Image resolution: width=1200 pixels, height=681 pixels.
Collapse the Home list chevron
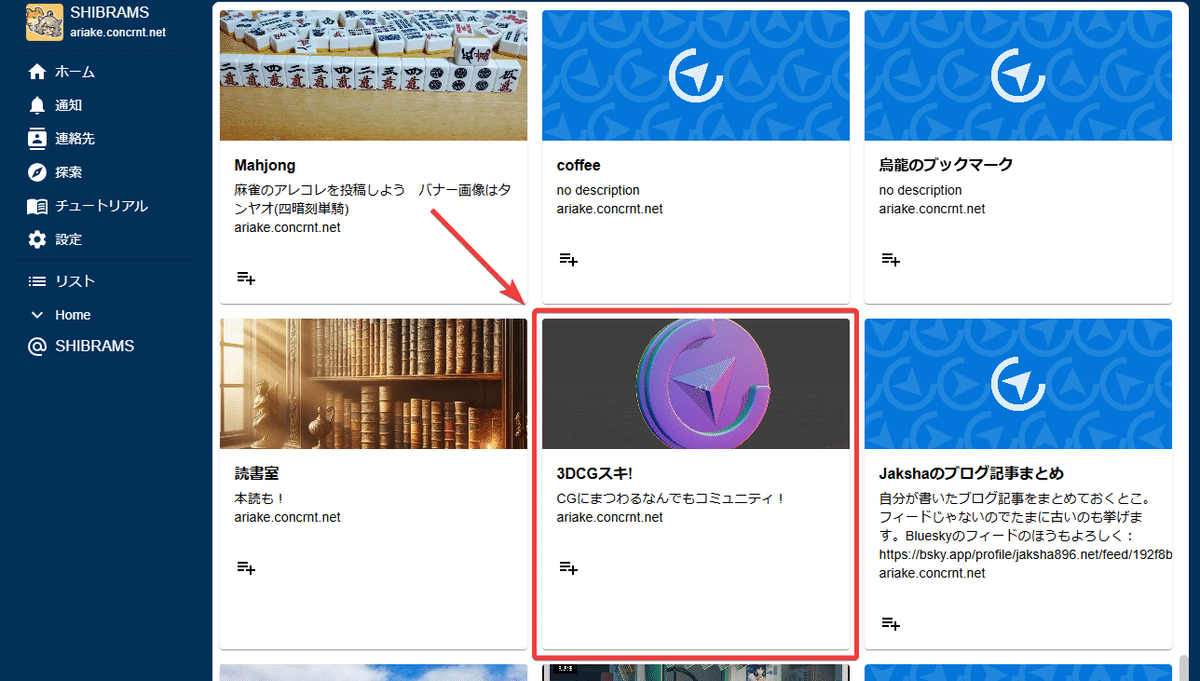pyautogui.click(x=37, y=315)
